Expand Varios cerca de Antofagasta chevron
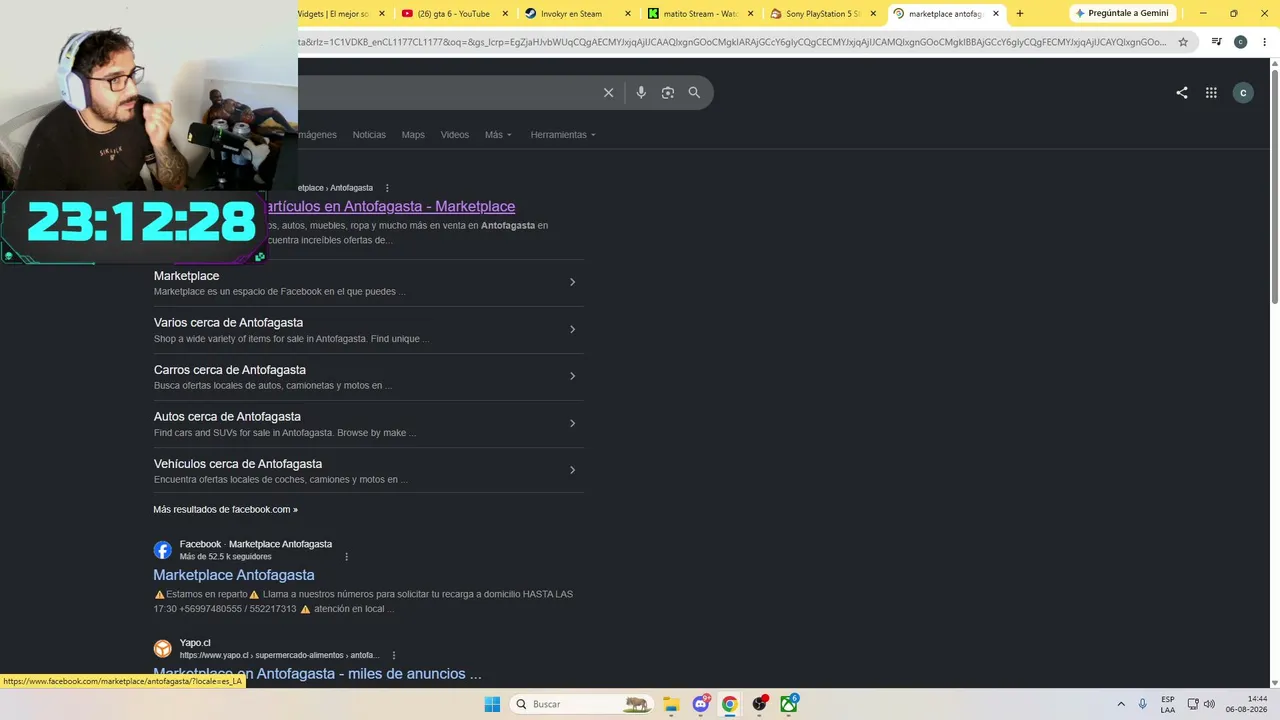This screenshot has height=720, width=1280. point(572,329)
